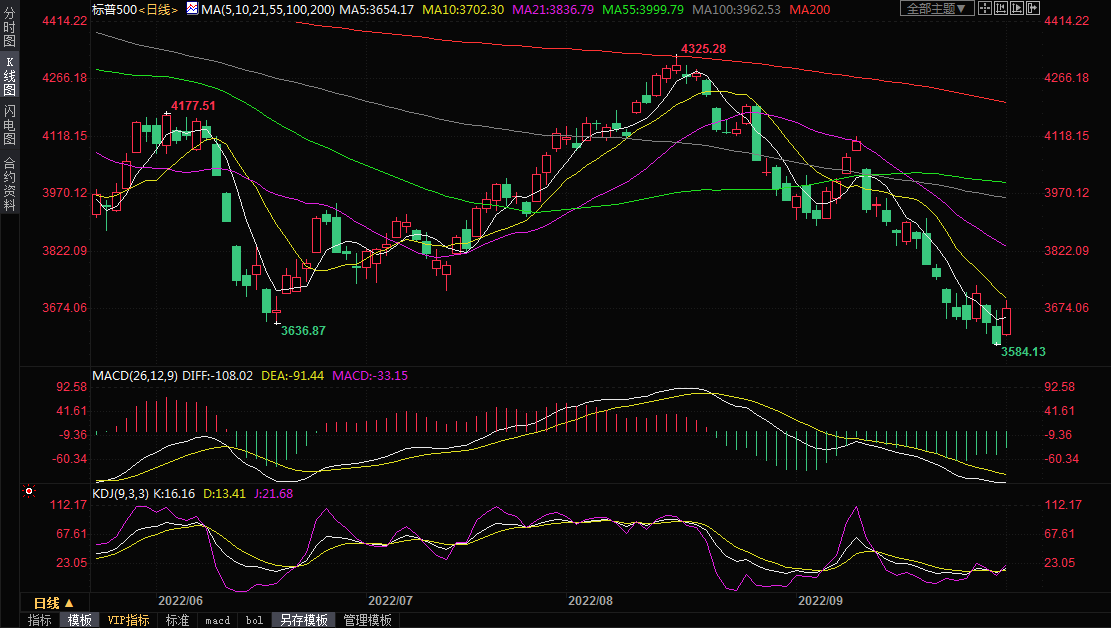Open the 合约资料 sidebar tab
Viewport: 1111px width, 628px height.
[9, 183]
